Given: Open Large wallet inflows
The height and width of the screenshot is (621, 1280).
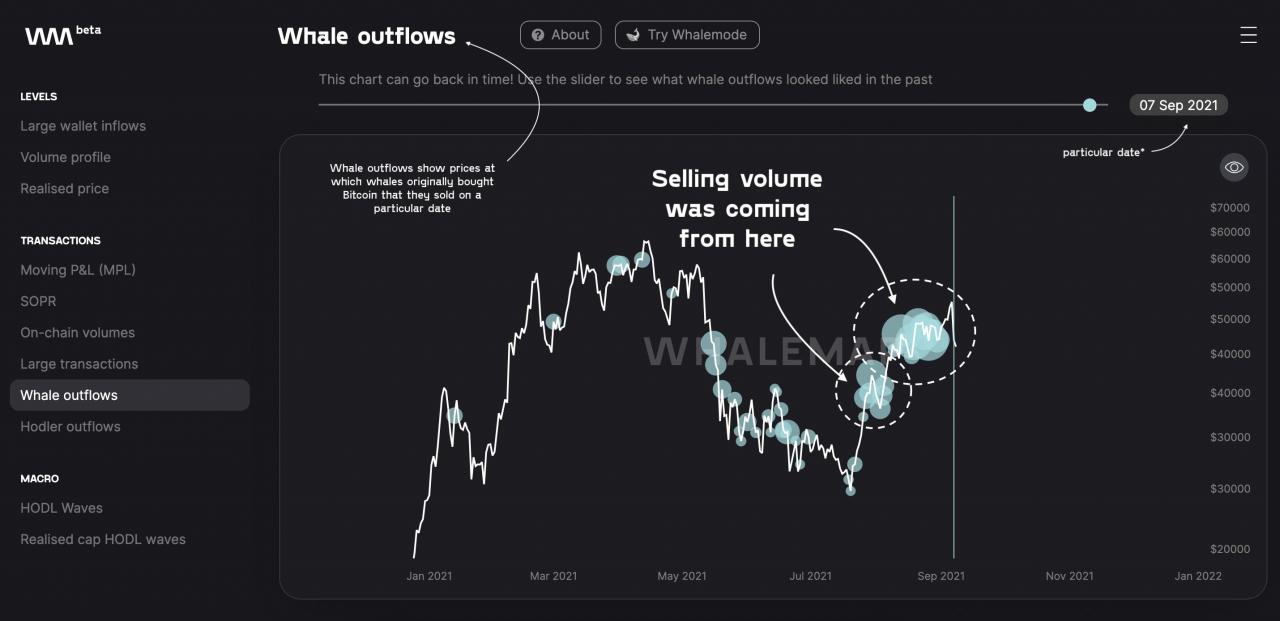Looking at the screenshot, I should coord(83,126).
